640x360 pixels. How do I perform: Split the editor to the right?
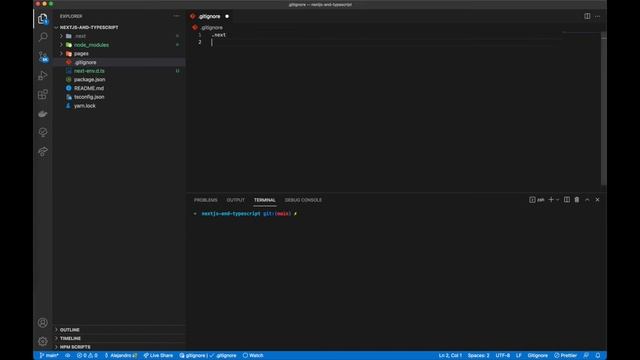tap(587, 16)
